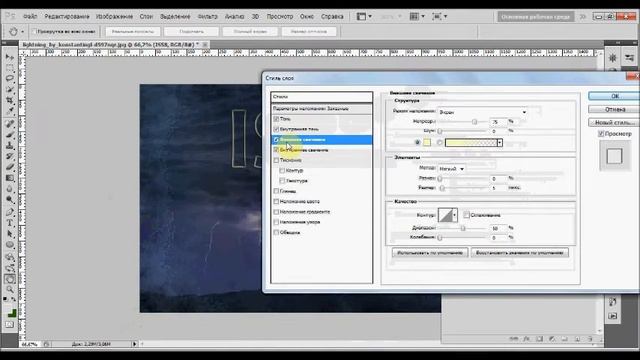640x360 pixels.
Task: Select the Brush tool
Action: [10, 135]
